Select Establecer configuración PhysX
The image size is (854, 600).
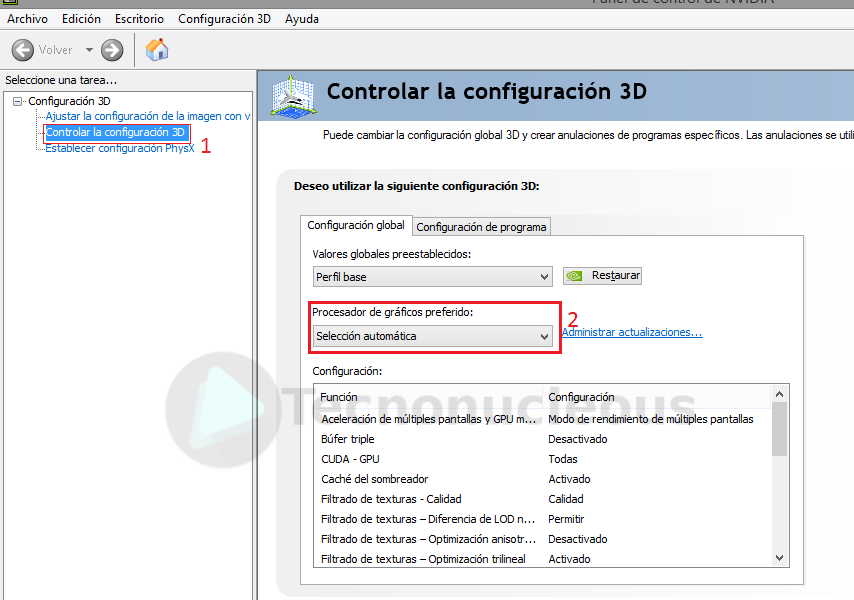click(x=120, y=148)
